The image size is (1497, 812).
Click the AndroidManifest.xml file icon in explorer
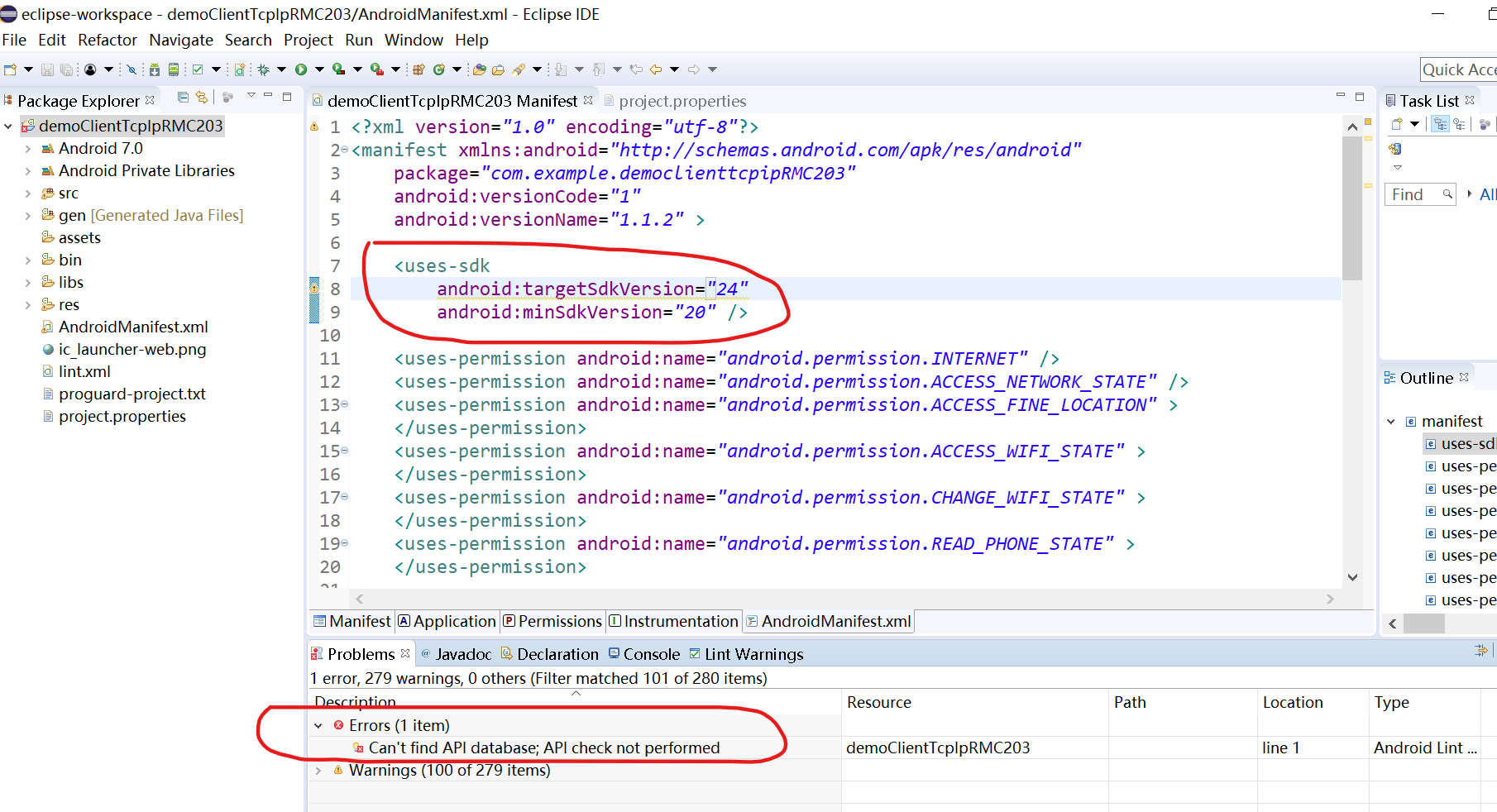tap(48, 327)
